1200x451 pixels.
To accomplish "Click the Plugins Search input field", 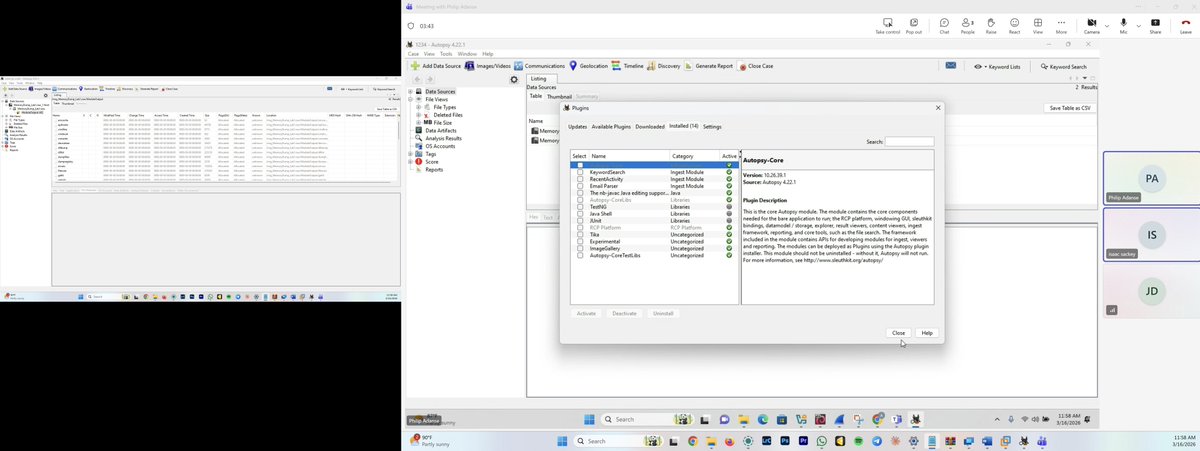I will tap(909, 142).
